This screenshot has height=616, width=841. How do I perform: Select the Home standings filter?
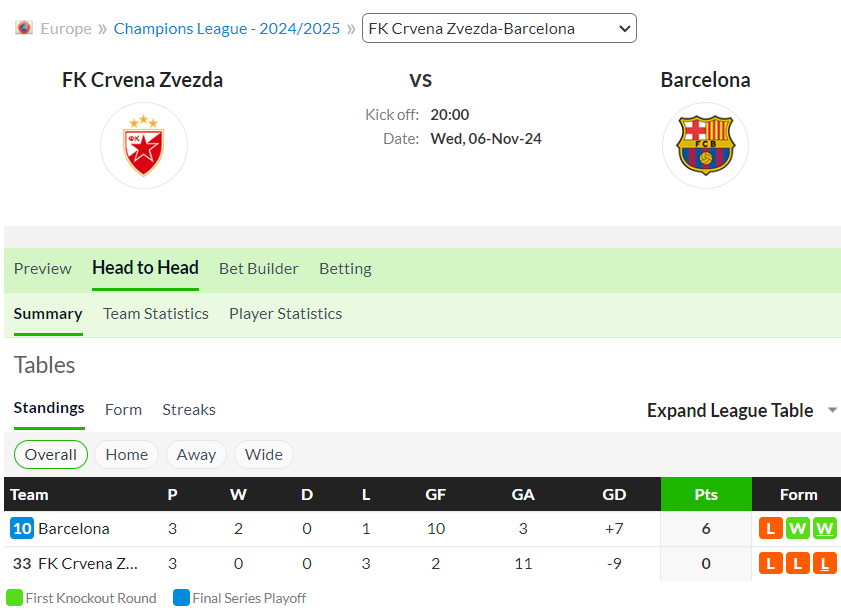coord(127,454)
